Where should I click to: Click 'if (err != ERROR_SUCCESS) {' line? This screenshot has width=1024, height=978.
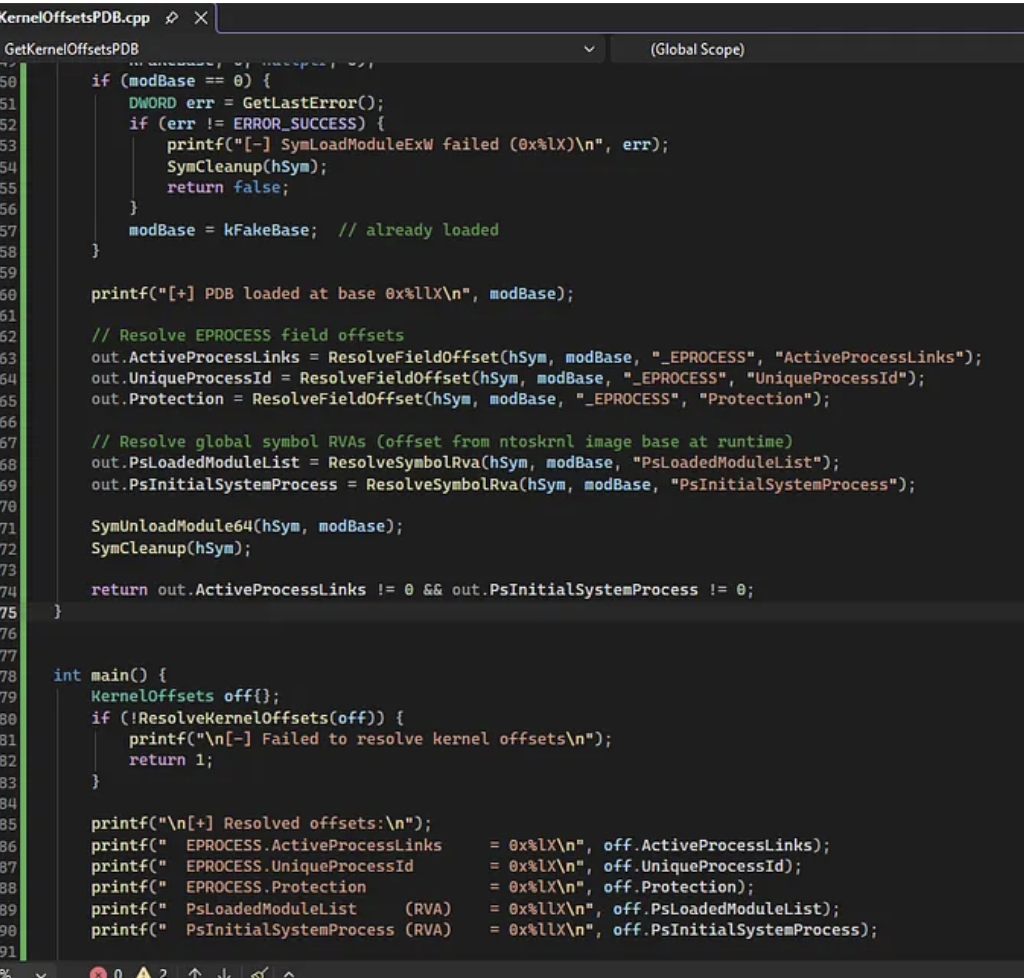coord(257,123)
